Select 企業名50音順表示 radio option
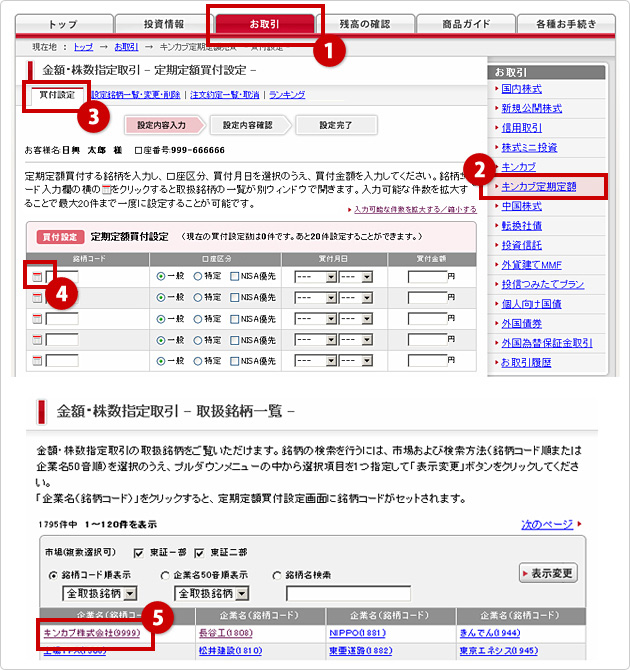630x670 pixels. [165, 576]
